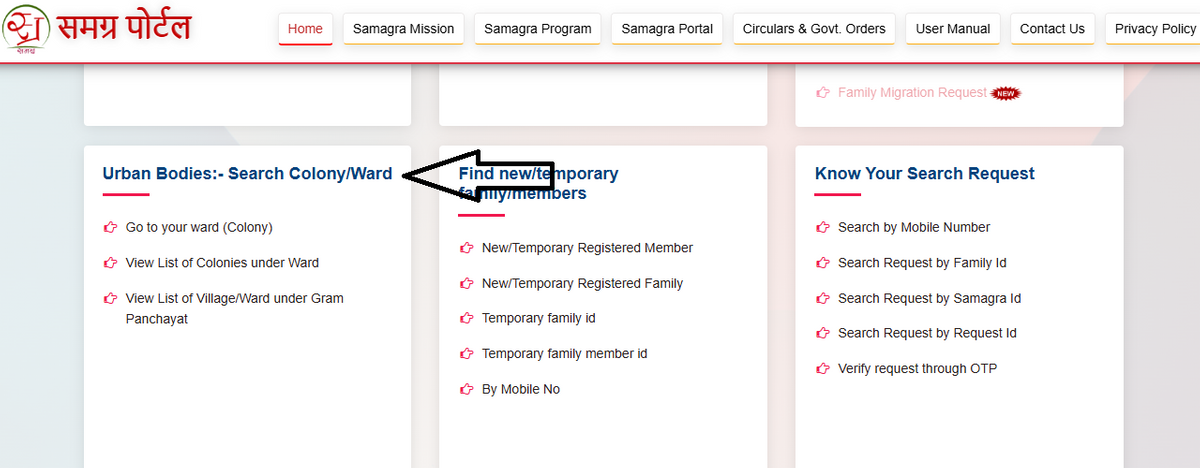Open the Privacy Policy page
This screenshot has width=1200, height=468.
click(1154, 29)
